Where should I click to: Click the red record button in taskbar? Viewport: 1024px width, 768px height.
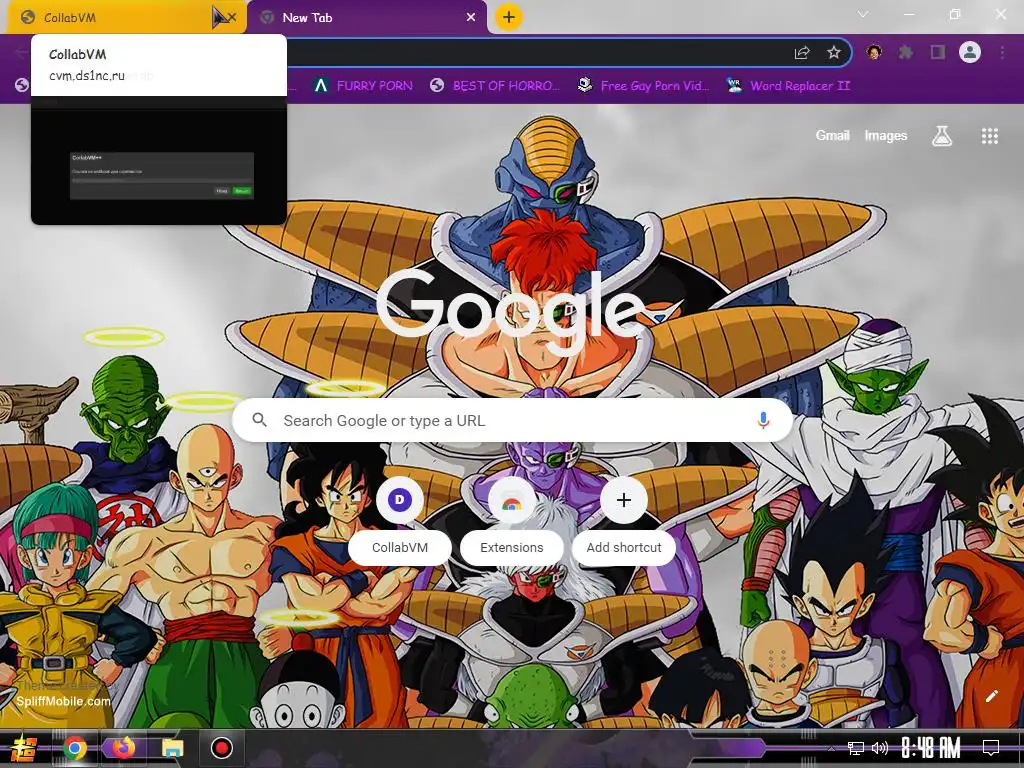pyautogui.click(x=221, y=748)
